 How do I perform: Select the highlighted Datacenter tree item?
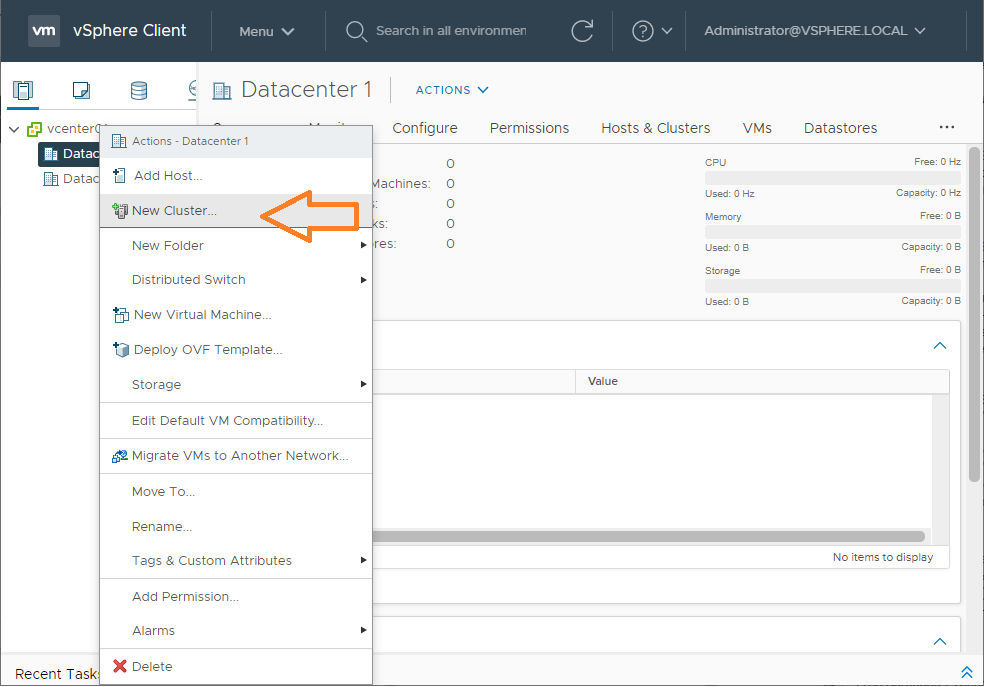(69, 154)
